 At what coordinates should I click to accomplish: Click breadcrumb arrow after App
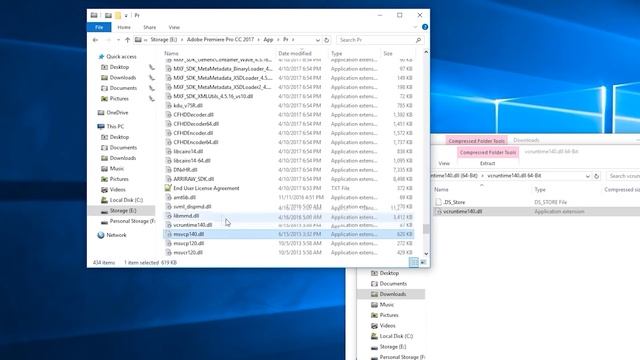(x=278, y=40)
